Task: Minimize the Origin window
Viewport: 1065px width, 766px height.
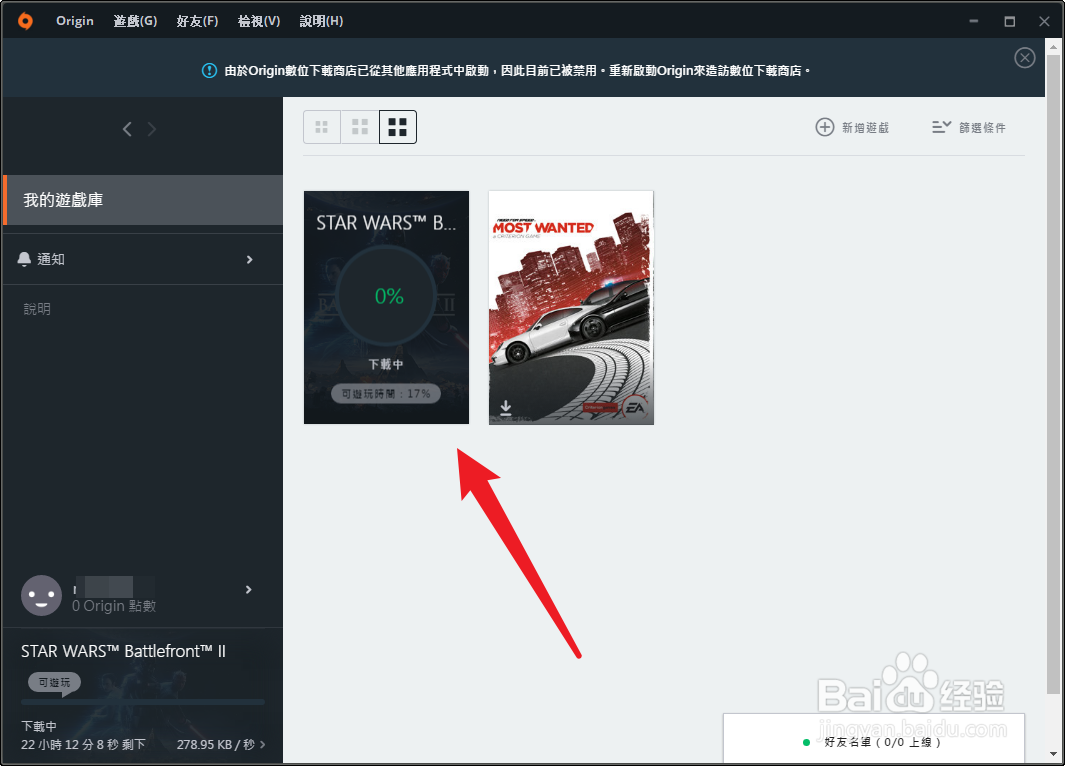Action: point(974,21)
